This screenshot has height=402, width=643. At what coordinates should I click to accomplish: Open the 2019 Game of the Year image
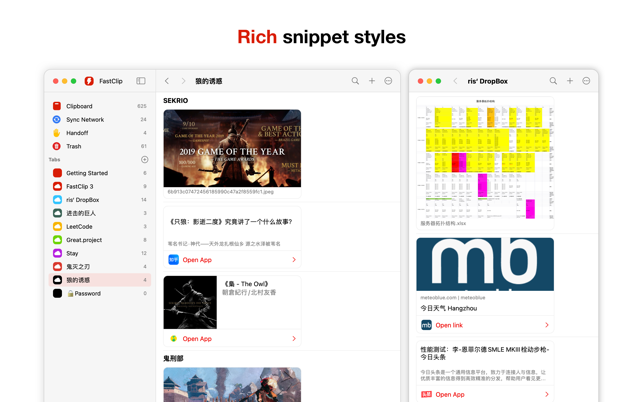pyautogui.click(x=232, y=148)
